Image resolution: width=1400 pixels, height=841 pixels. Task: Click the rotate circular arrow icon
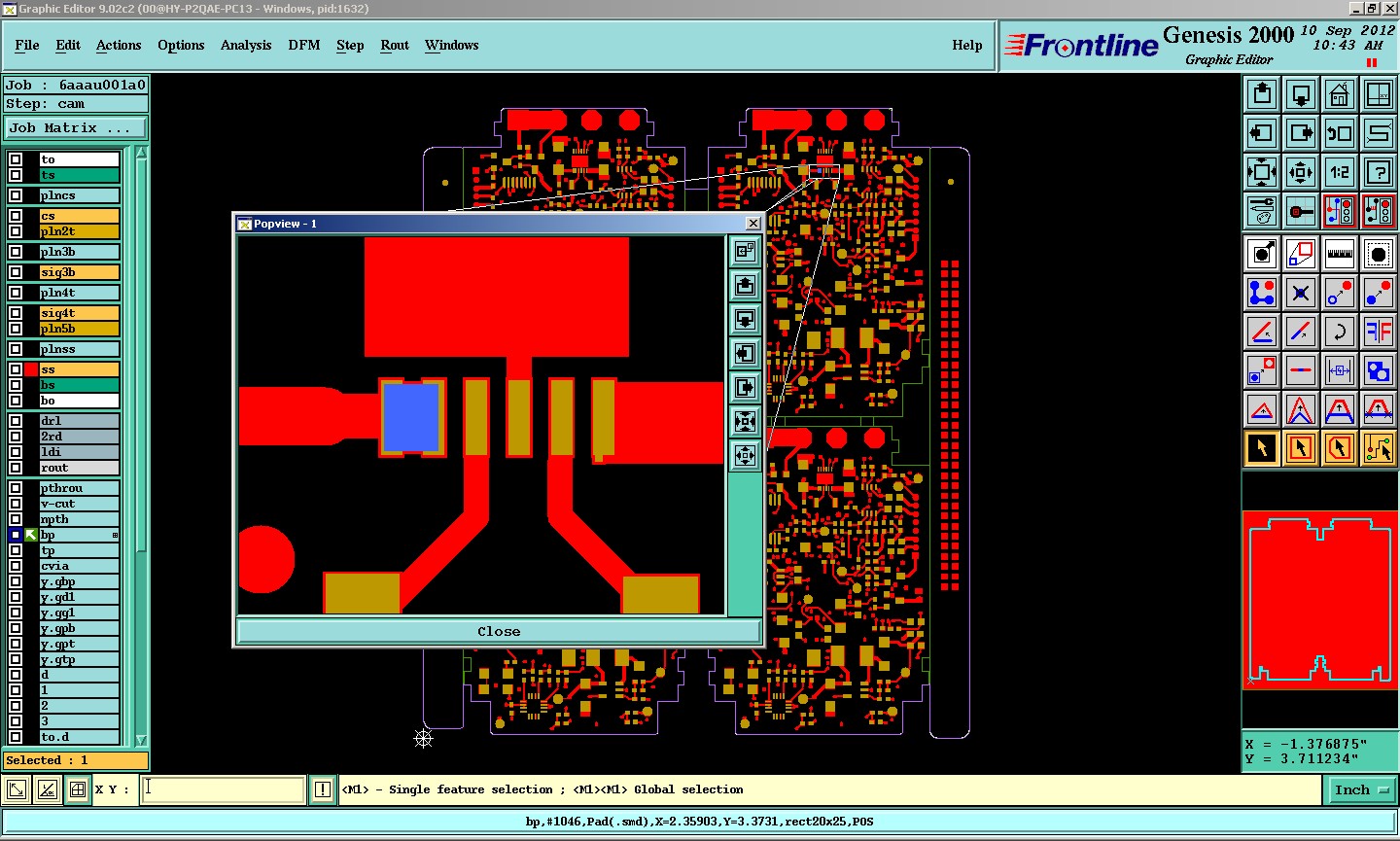(x=1340, y=332)
